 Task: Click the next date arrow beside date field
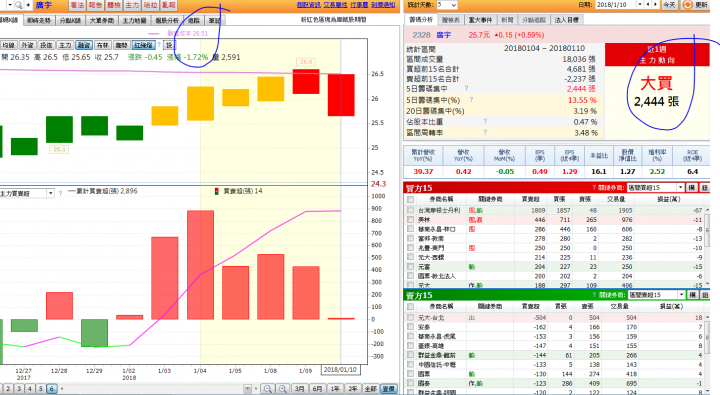(655, 5)
